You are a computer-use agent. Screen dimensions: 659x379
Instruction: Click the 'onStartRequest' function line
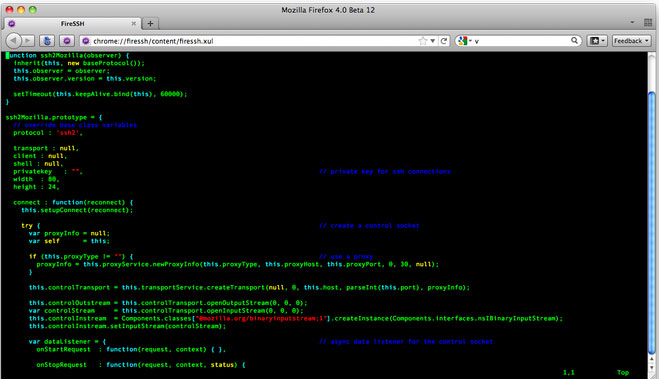(131, 349)
